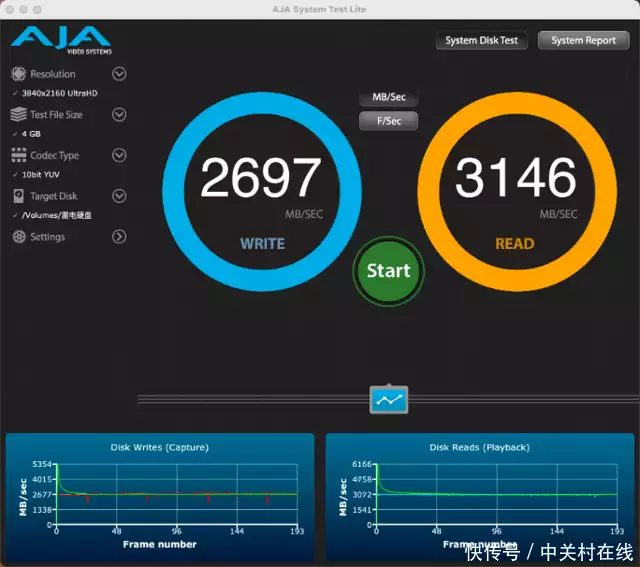Select the 10bit YUV codec option
The image size is (640, 567).
(40, 175)
